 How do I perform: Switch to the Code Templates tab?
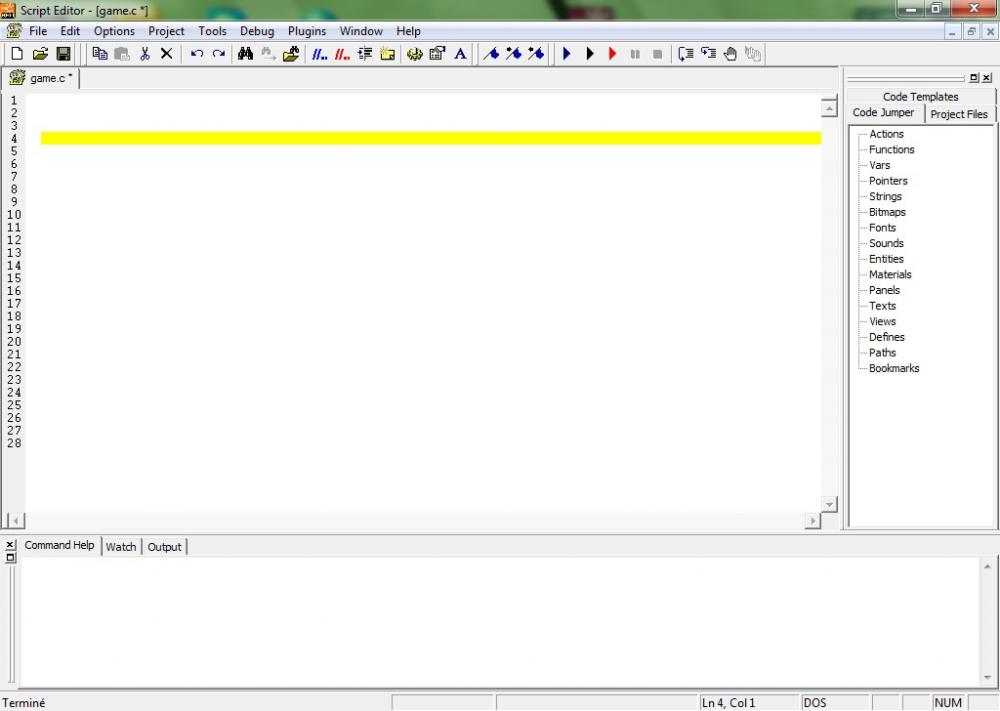pos(920,96)
